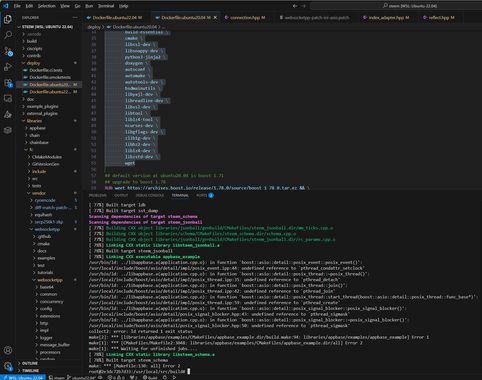Open the Run and Debug view
The image size is (482, 380).
coord(8,67)
